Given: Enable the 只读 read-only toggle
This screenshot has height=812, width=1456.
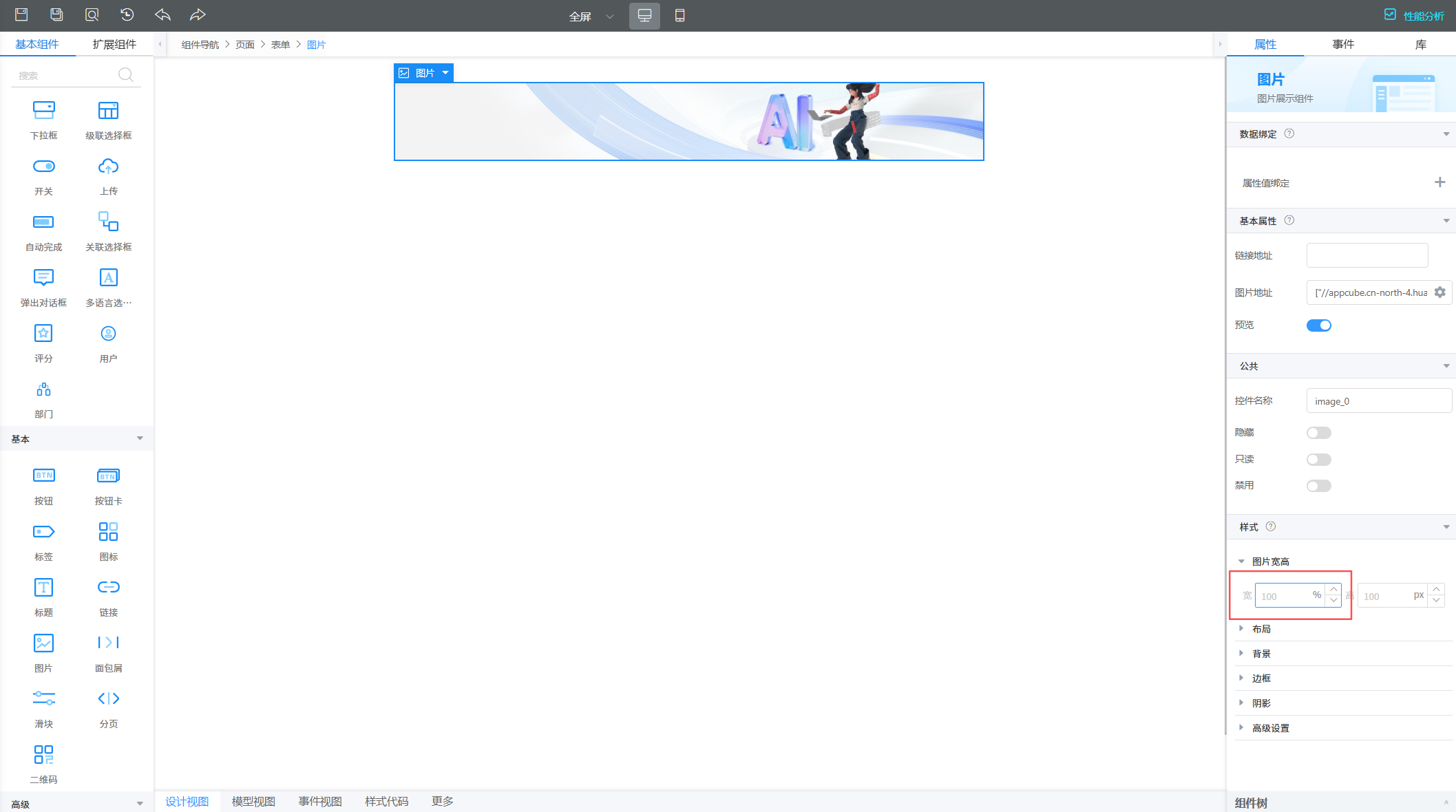Looking at the screenshot, I should 1318,460.
